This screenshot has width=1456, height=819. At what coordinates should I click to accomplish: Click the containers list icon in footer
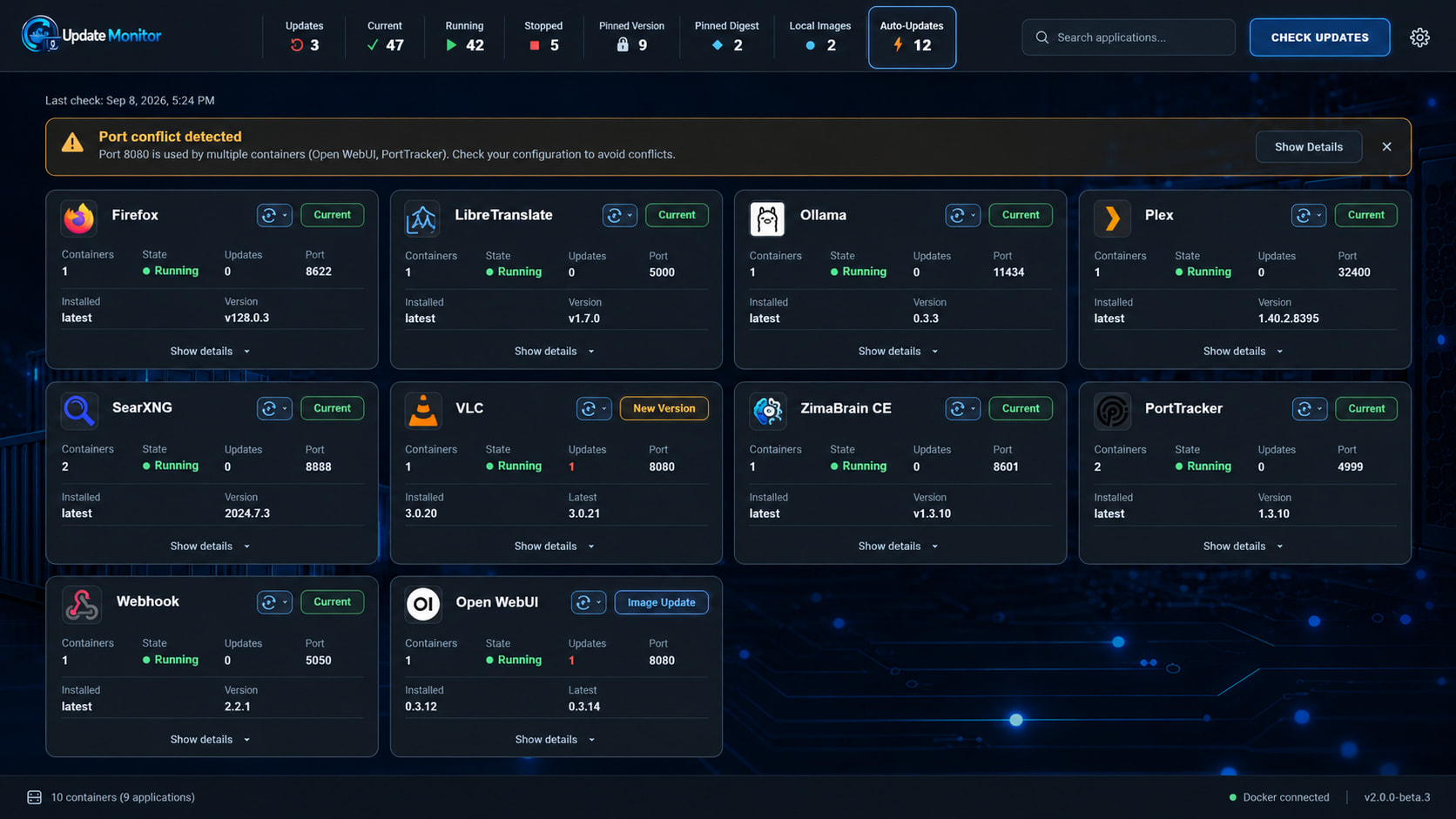click(x=34, y=797)
